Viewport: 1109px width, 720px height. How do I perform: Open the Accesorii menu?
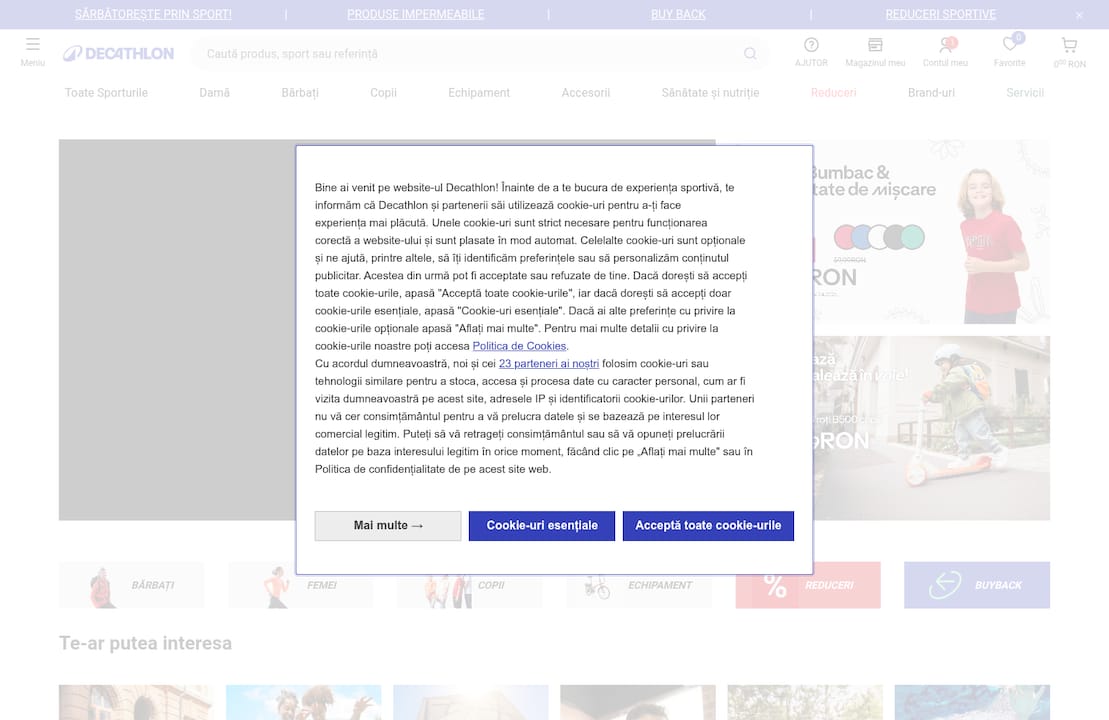(x=586, y=93)
